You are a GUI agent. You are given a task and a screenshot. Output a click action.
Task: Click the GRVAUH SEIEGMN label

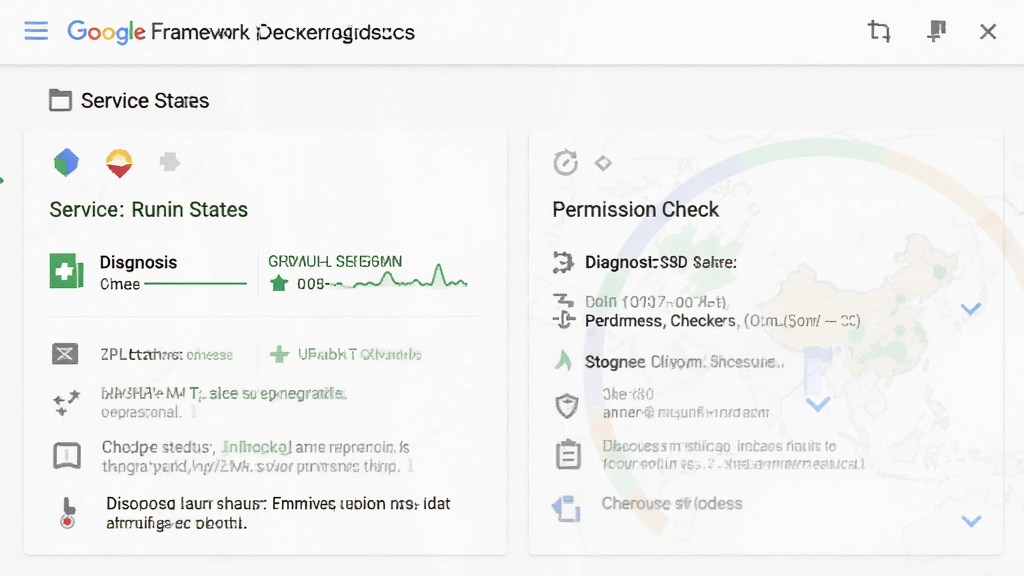335,261
